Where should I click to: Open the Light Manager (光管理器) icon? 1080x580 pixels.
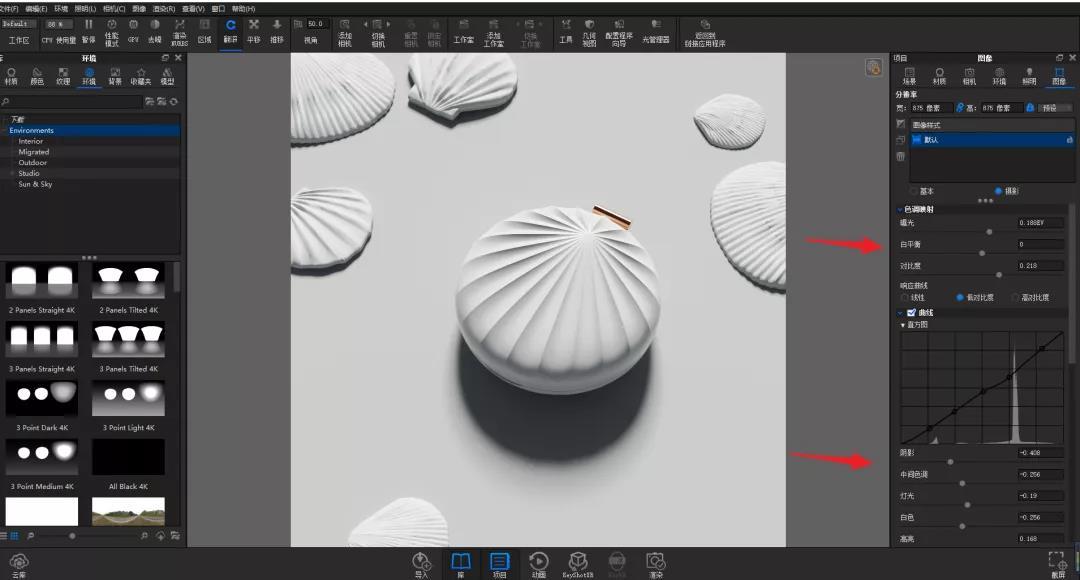tap(656, 32)
